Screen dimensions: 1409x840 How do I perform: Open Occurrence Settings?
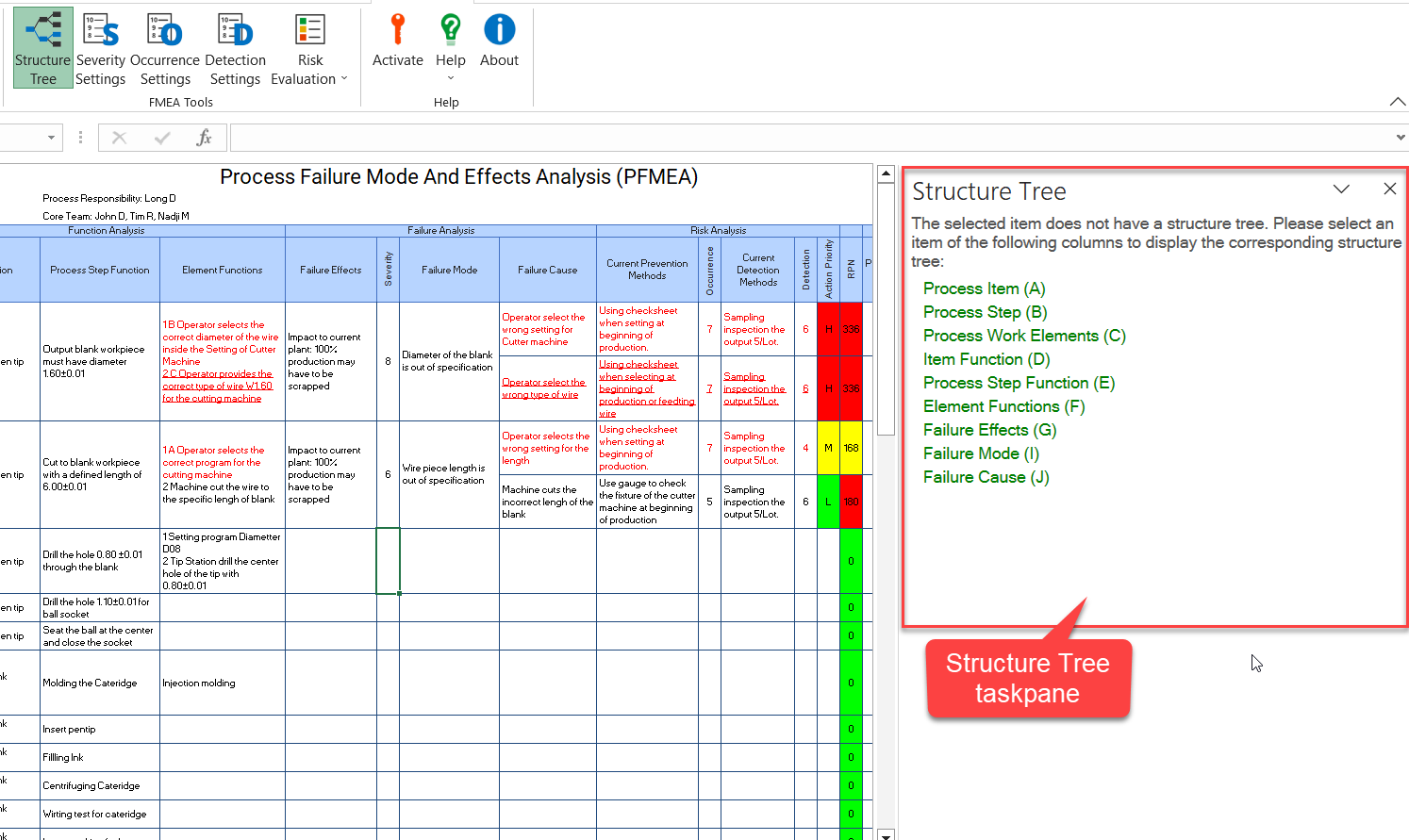click(165, 49)
